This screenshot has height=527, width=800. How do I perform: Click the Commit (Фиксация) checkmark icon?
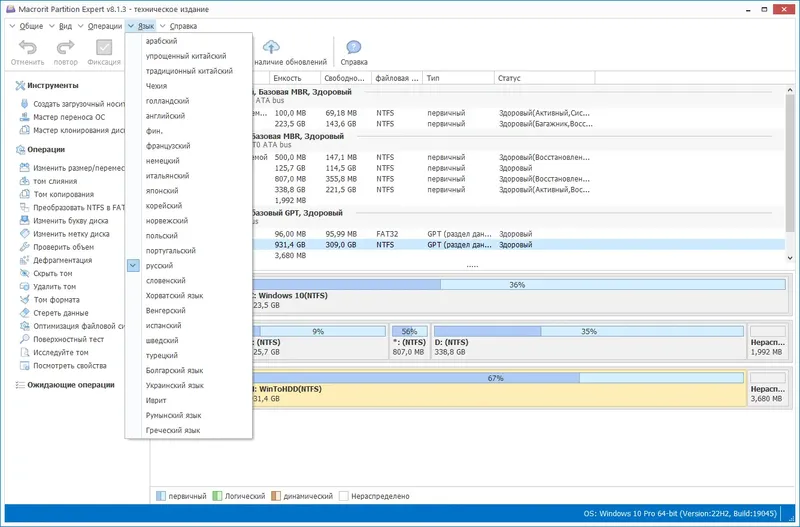tap(103, 48)
